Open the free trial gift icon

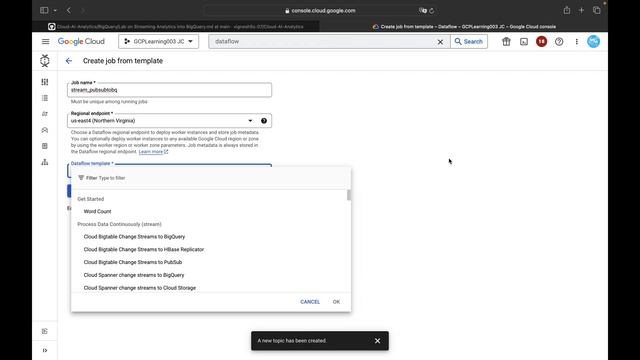pos(506,42)
